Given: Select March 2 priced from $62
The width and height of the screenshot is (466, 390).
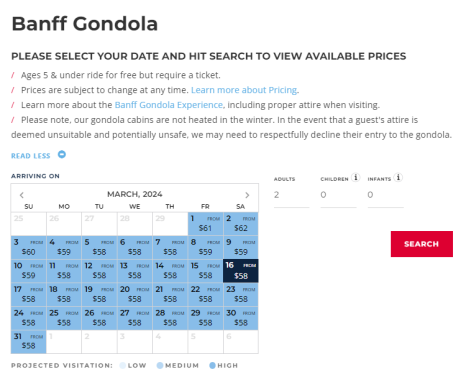Looking at the screenshot, I should (x=241, y=224).
